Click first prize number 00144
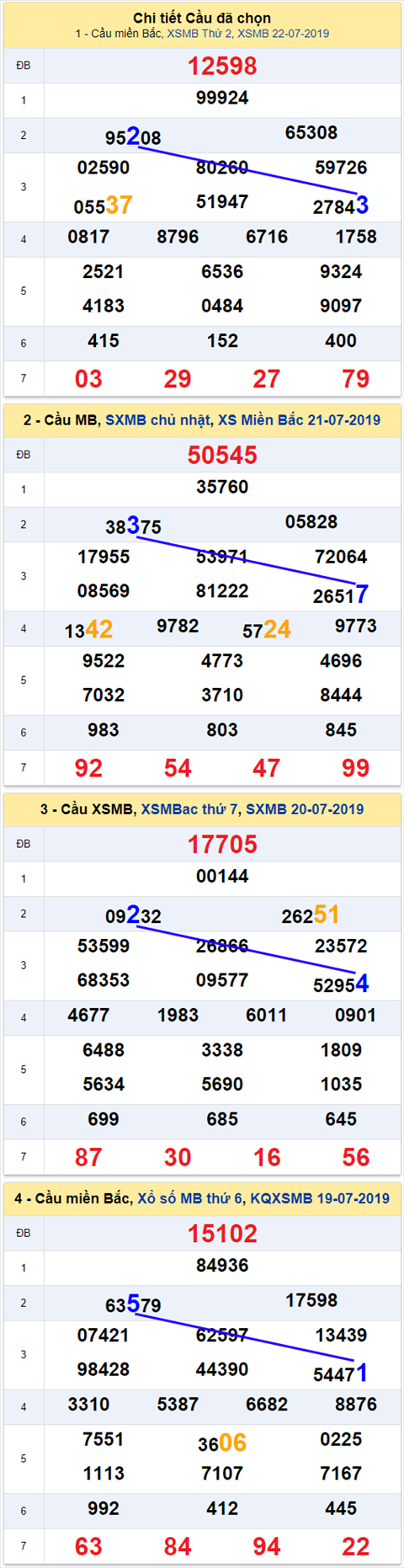 (222, 876)
